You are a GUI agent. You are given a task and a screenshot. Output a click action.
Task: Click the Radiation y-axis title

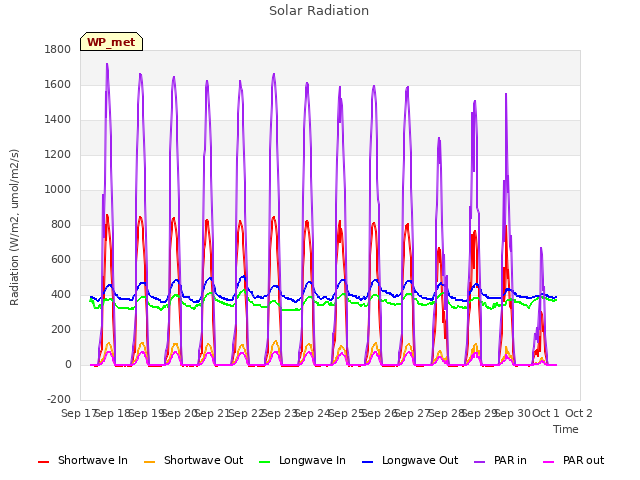[x=14, y=227]
